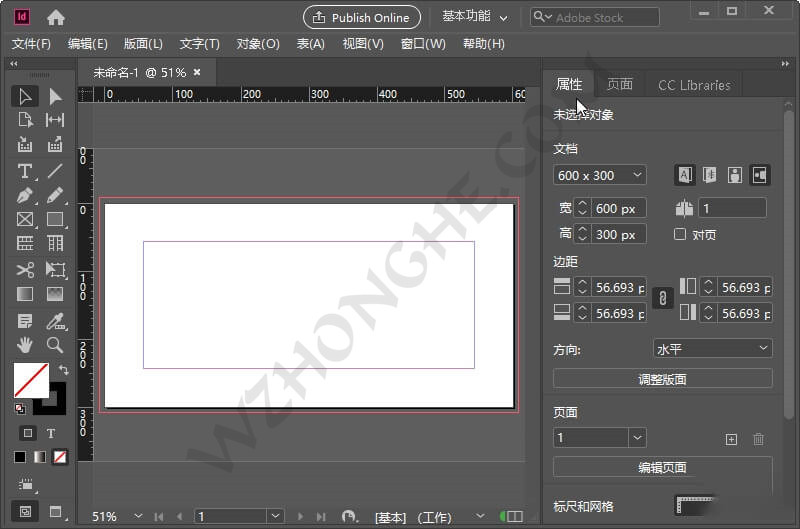Select the vertical grid tool
The width and height of the screenshot is (800, 529).
(55, 243)
